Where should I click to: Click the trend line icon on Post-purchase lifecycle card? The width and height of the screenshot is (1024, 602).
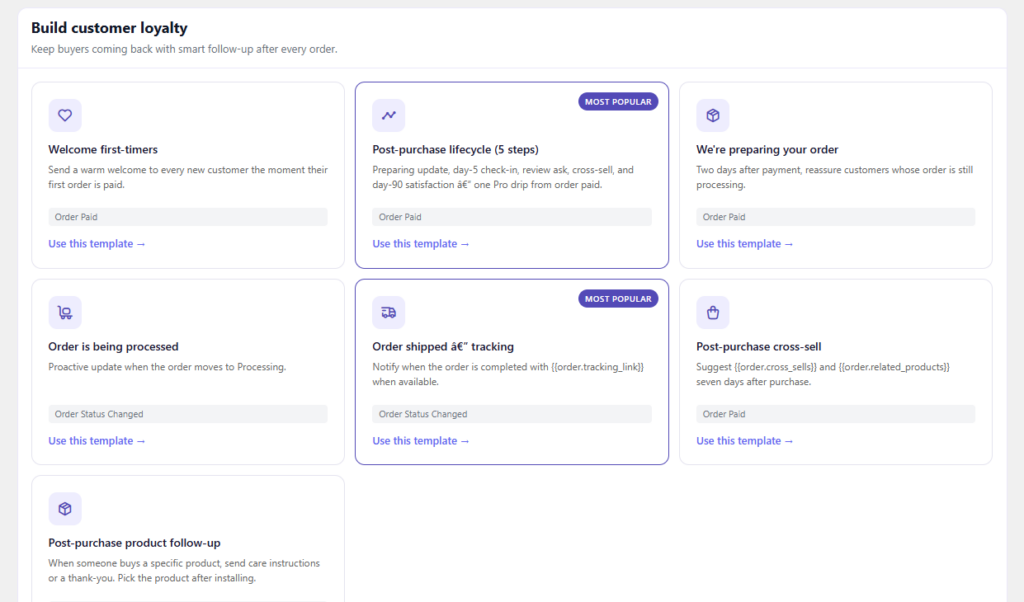point(389,116)
